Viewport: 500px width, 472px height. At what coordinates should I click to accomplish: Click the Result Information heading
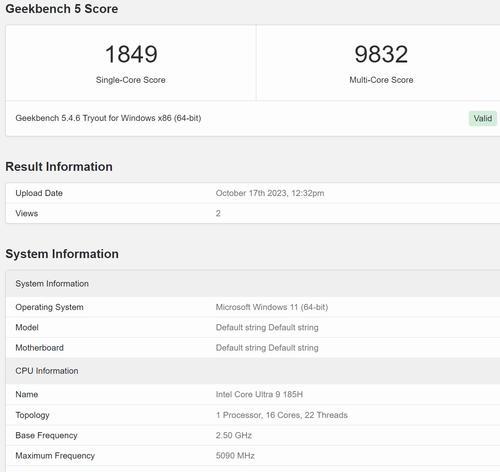(x=59, y=166)
